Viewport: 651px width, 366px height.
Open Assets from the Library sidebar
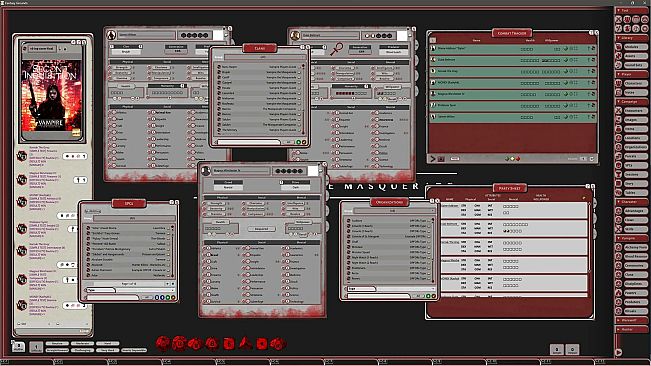coord(636,56)
